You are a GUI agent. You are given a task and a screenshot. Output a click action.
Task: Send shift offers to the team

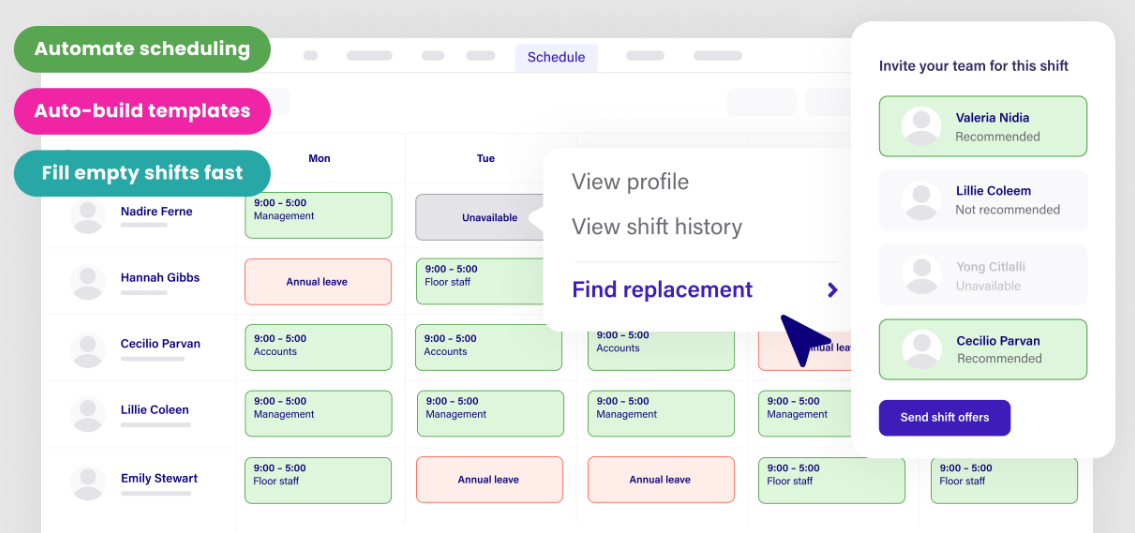(944, 418)
